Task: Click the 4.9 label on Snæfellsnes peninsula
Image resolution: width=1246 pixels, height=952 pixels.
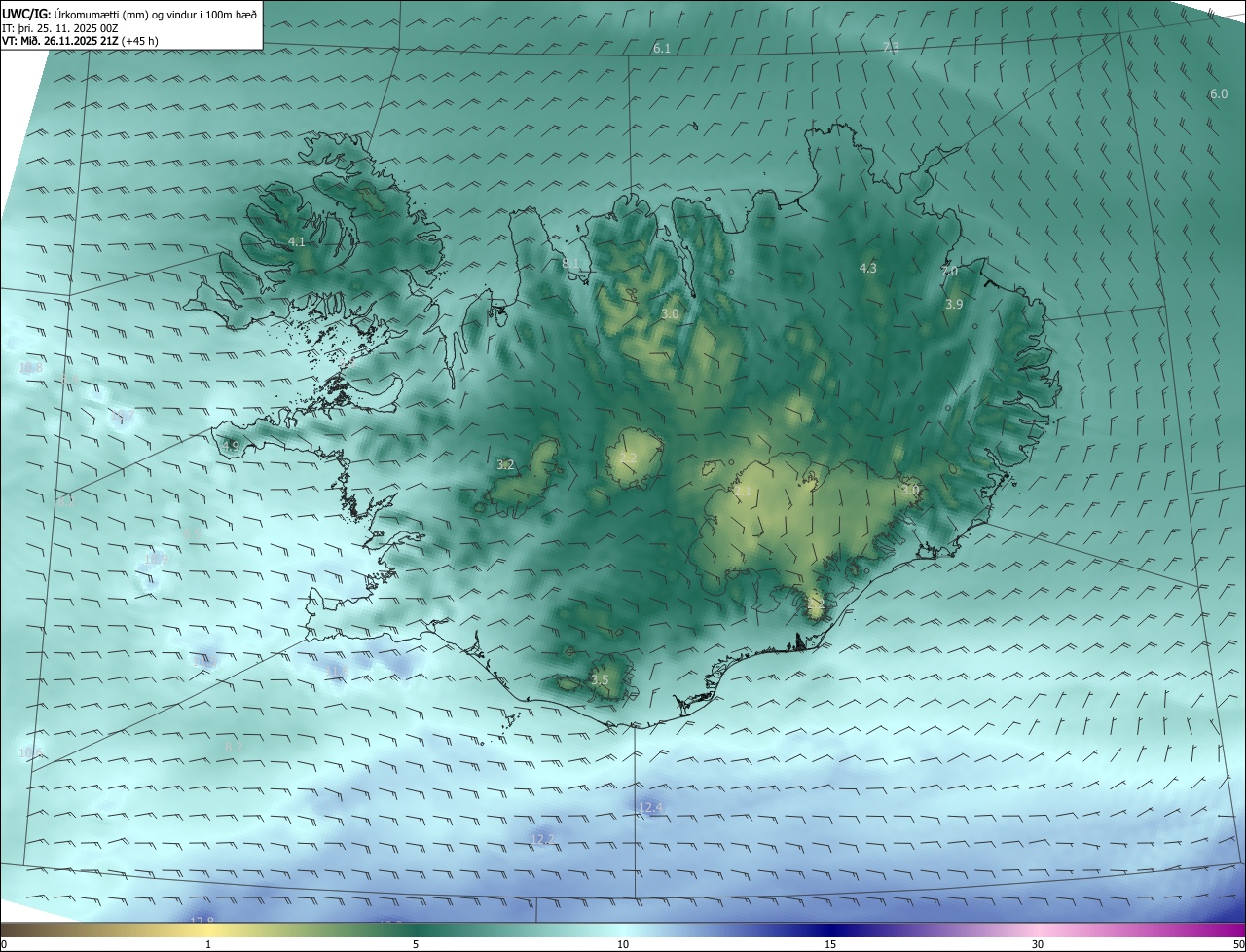Action: coord(231,446)
